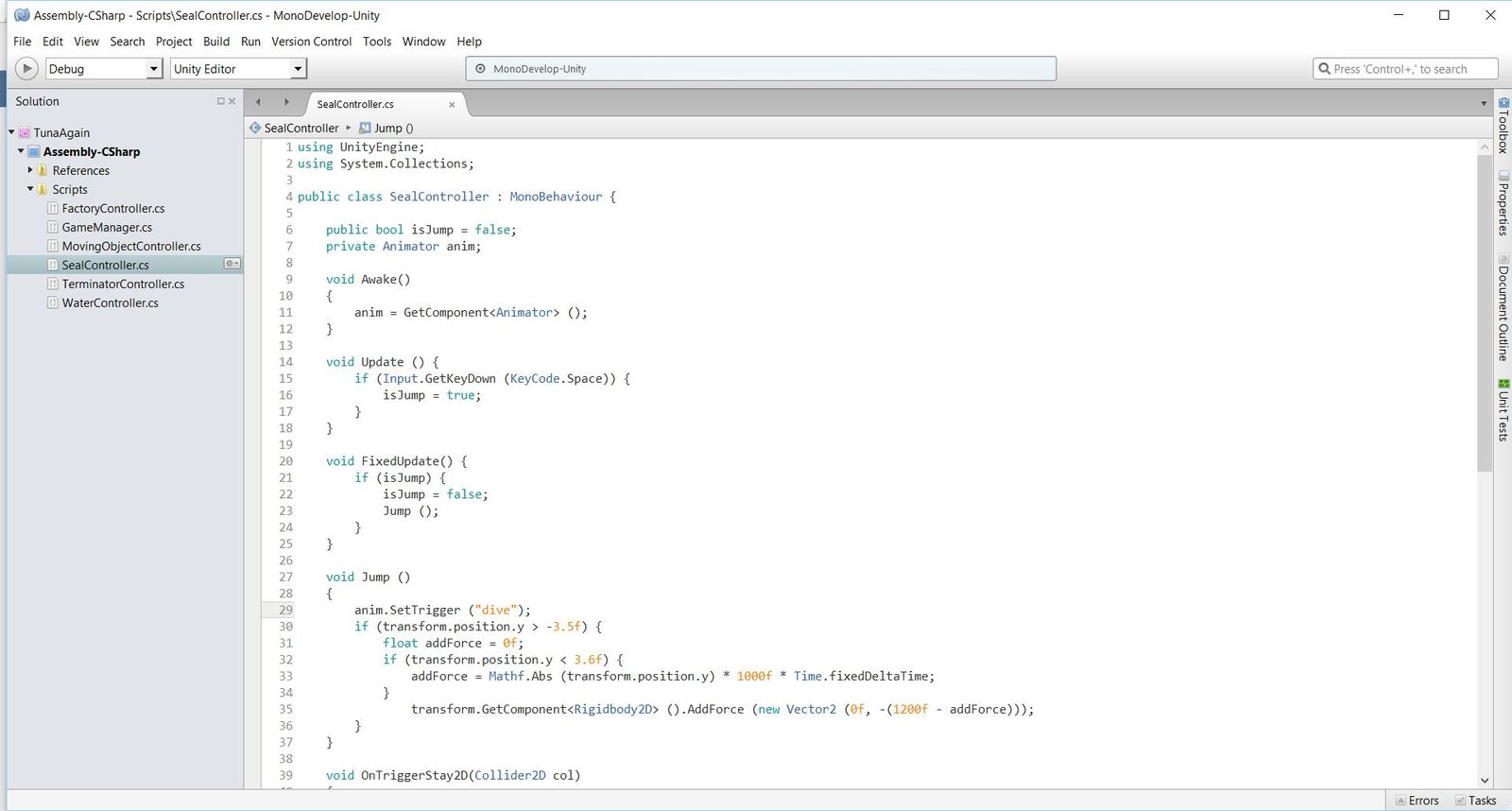Auto-hide the Solution pad
Screen dimensions: 1512x811
221,101
